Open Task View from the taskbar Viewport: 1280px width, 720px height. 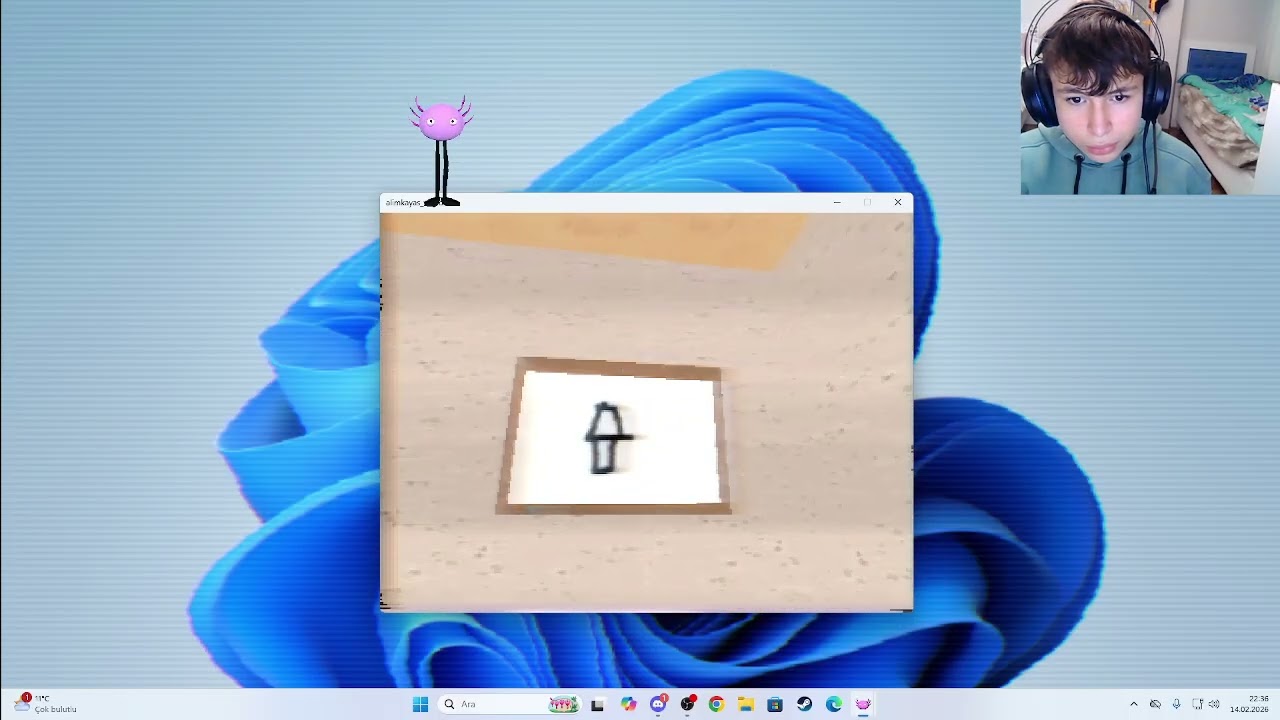tap(598, 704)
